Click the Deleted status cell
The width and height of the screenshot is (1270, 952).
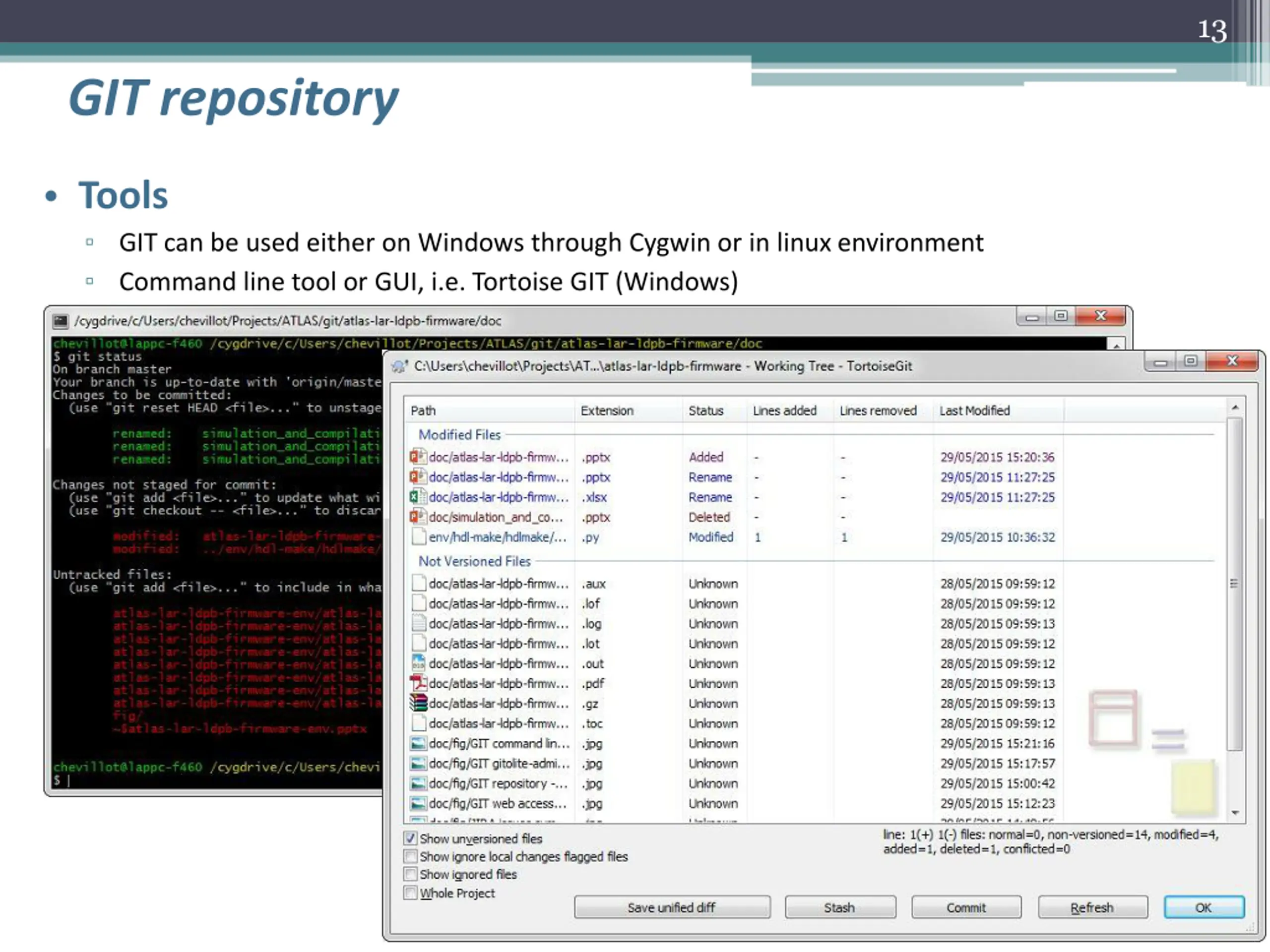tap(709, 517)
